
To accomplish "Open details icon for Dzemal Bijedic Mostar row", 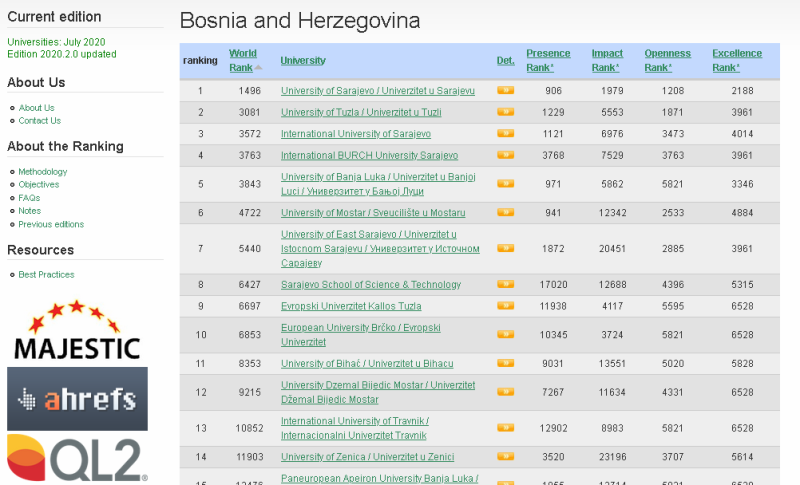I will point(505,392).
